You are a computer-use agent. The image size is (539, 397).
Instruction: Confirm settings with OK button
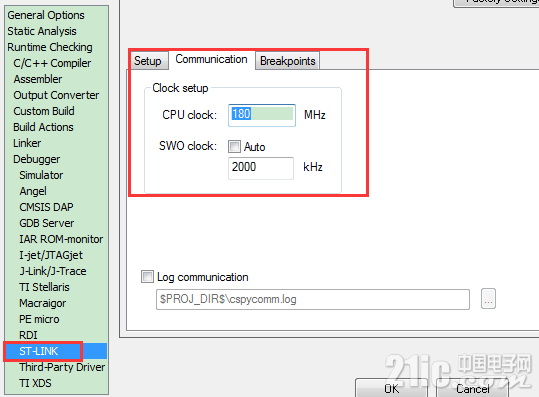391,388
